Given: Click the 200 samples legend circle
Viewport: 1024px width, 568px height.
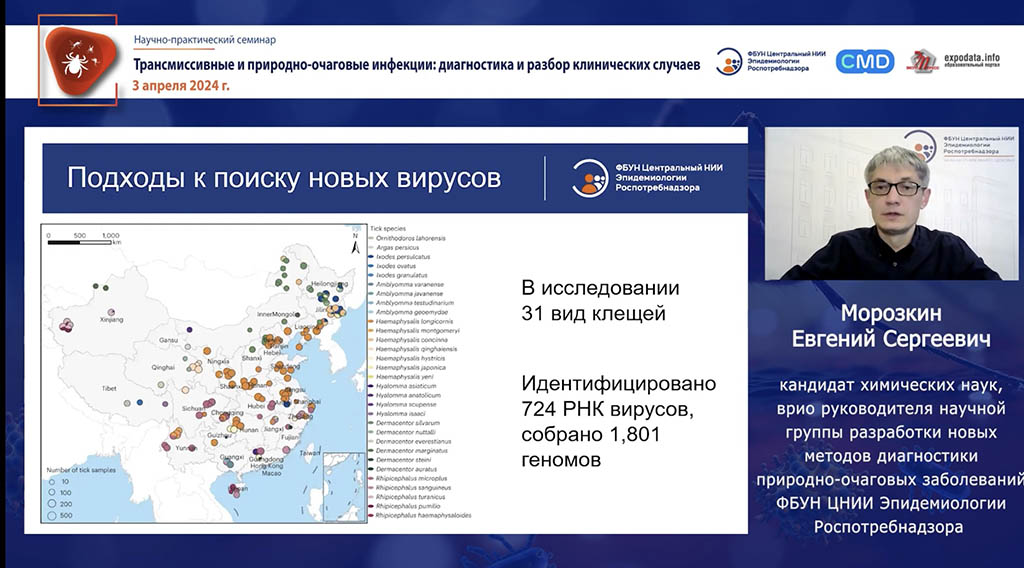Looking at the screenshot, I should 52,503.
